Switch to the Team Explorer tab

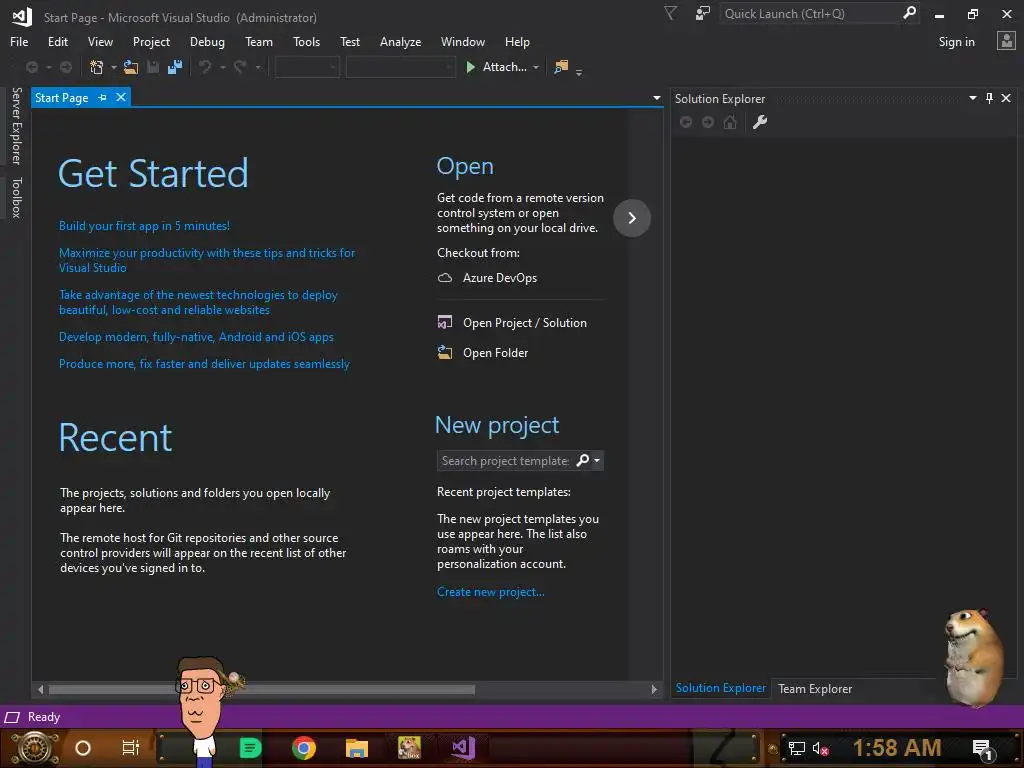(x=814, y=688)
